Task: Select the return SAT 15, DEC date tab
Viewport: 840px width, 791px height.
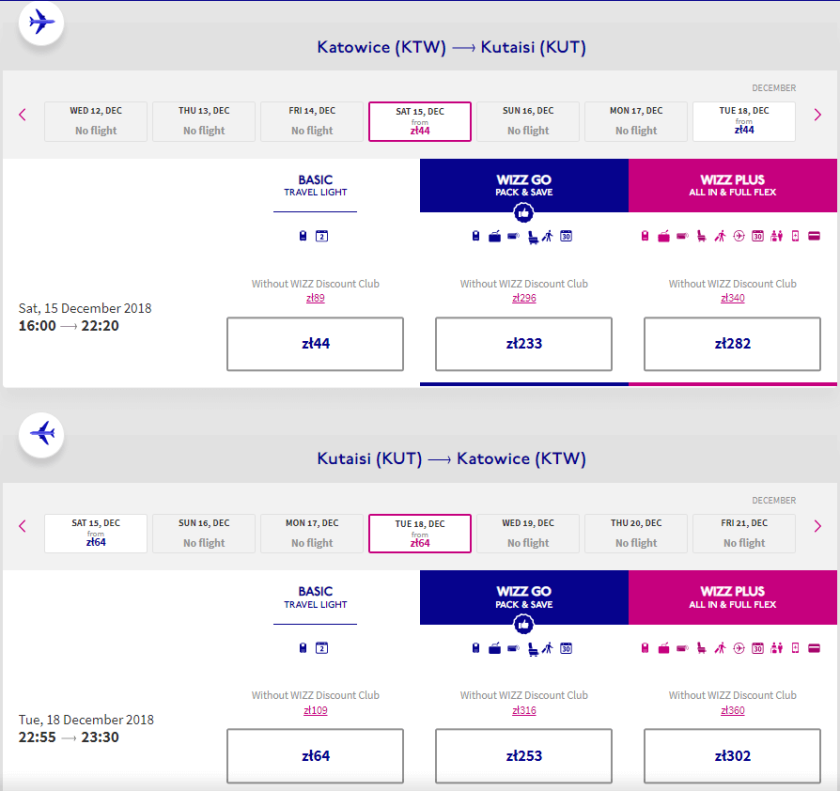Action: click(x=96, y=533)
